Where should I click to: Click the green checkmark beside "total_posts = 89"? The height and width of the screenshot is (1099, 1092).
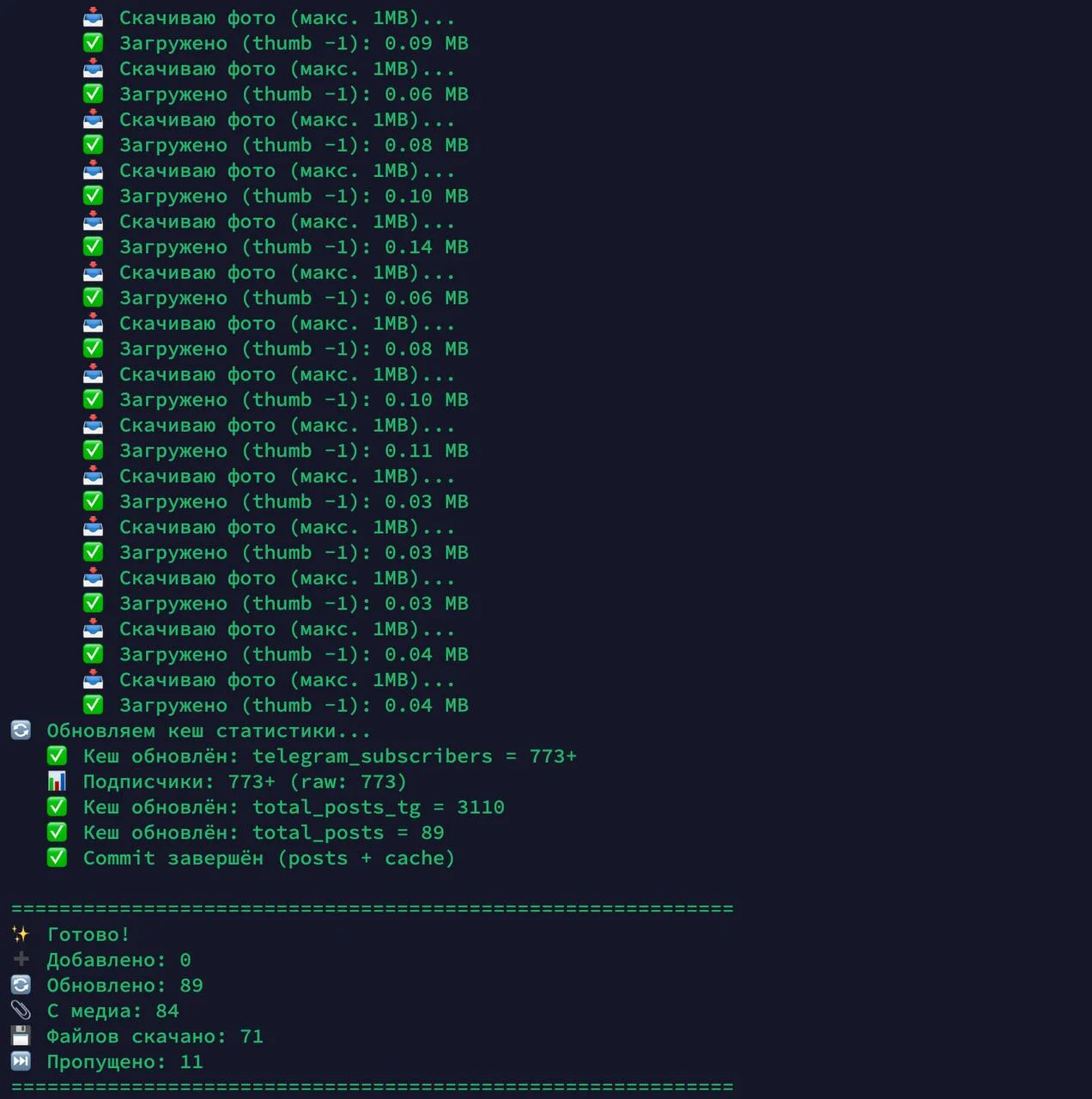click(57, 832)
